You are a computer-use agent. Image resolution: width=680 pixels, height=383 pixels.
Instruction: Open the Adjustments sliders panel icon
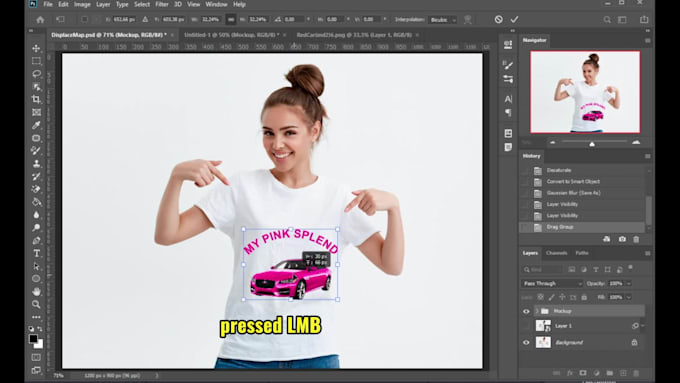(508, 79)
